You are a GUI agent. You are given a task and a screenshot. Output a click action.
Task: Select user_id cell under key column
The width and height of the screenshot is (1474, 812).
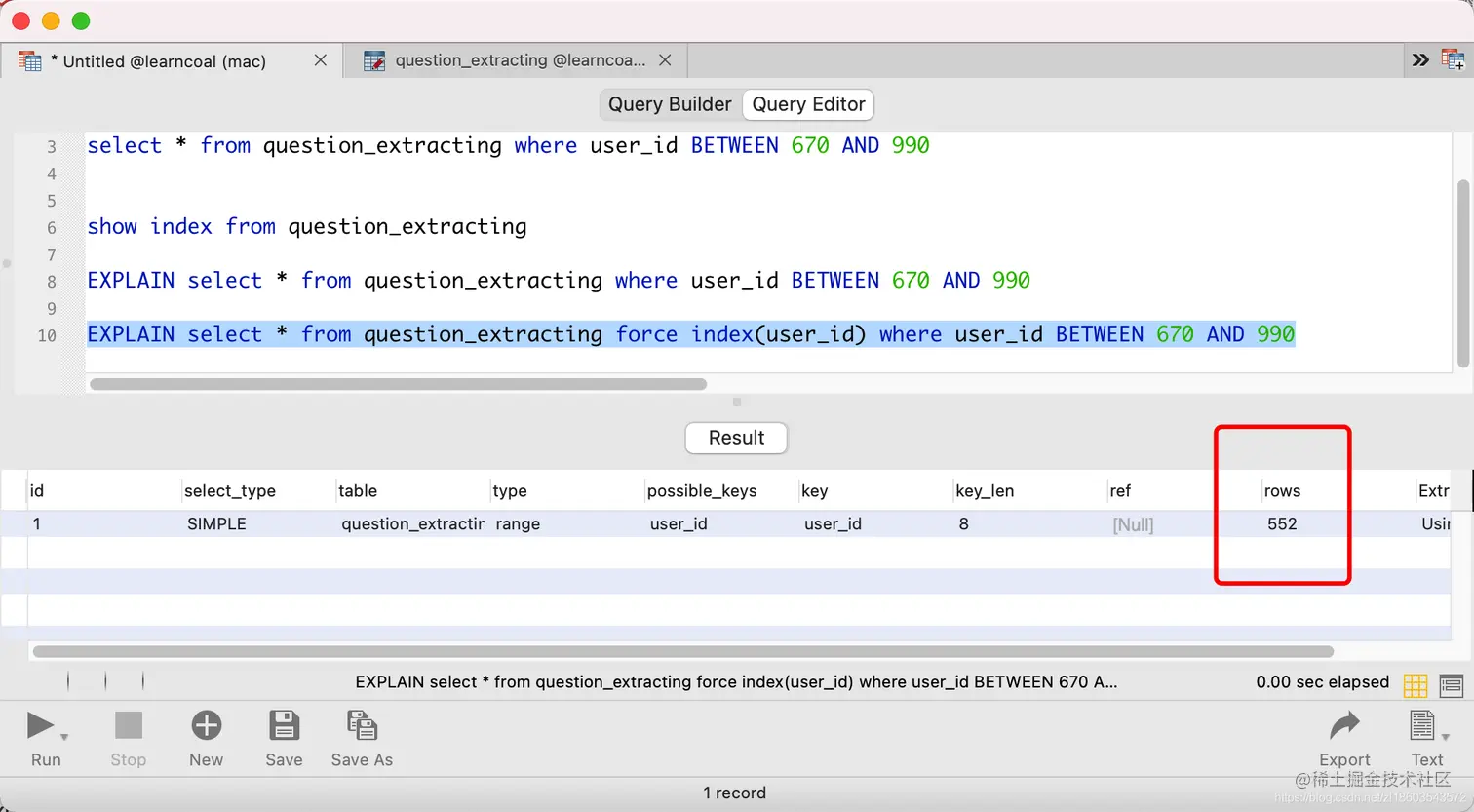875,524
